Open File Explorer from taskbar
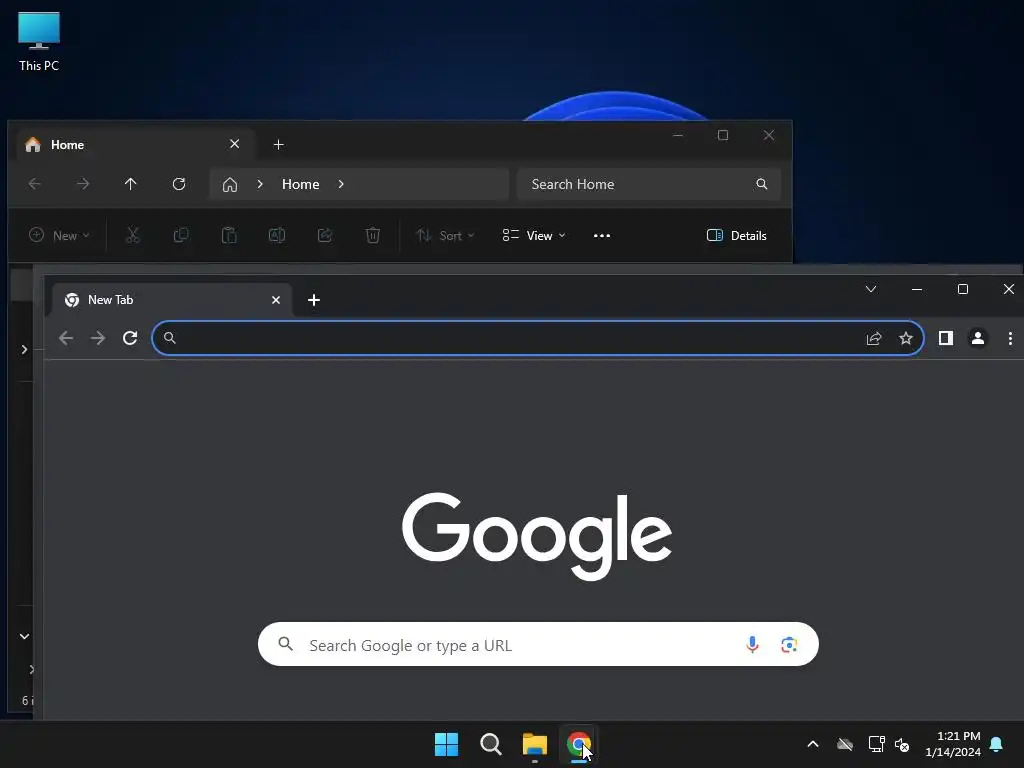Image resolution: width=1024 pixels, height=768 pixels. click(x=535, y=744)
